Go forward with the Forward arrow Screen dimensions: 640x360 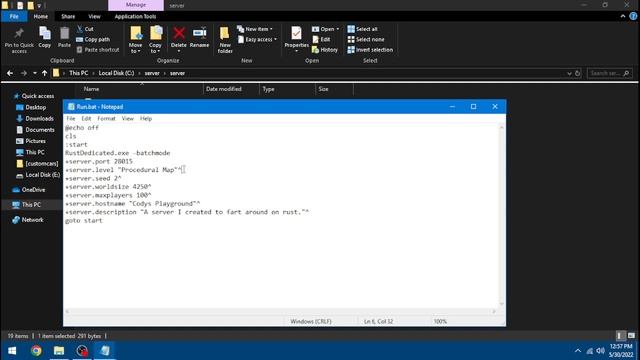pyautogui.click(x=24, y=73)
